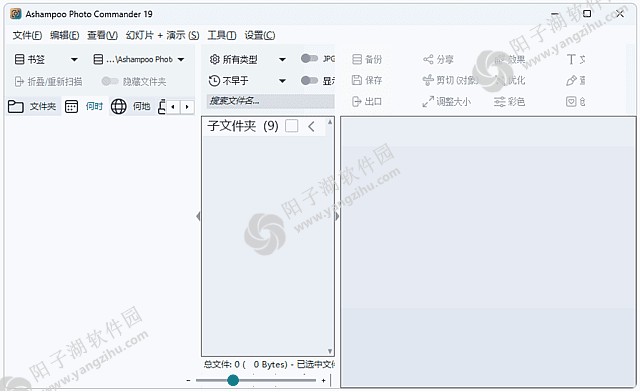
Task: Click the 书签 bookmarks icon
Action: coord(20,60)
